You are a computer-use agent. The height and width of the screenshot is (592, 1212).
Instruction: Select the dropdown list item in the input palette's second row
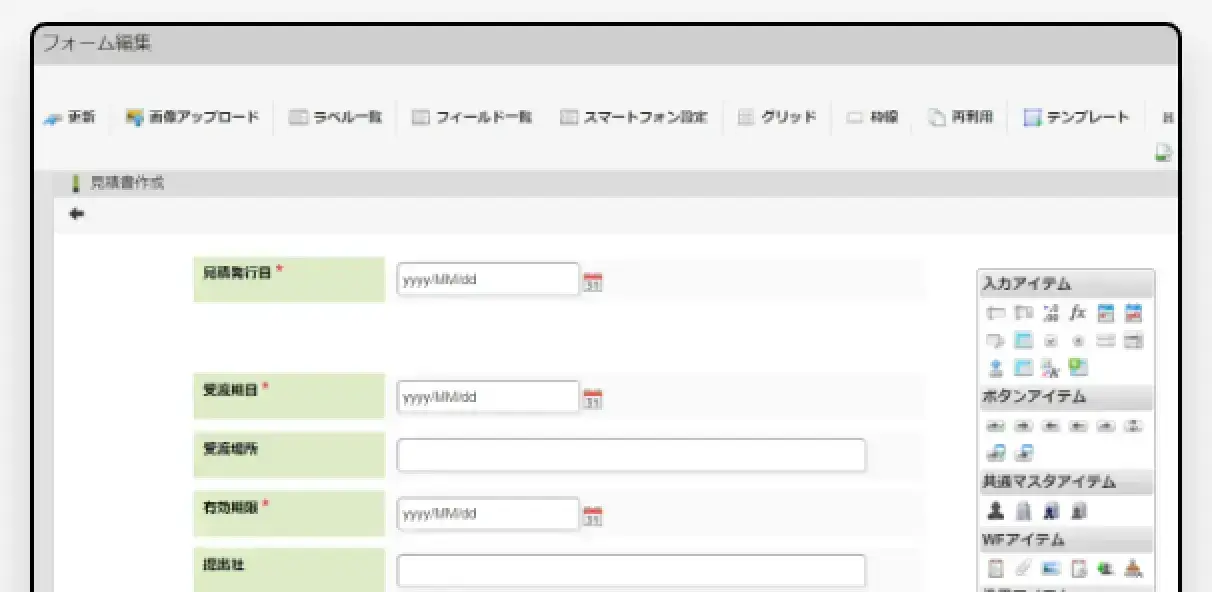1133,341
